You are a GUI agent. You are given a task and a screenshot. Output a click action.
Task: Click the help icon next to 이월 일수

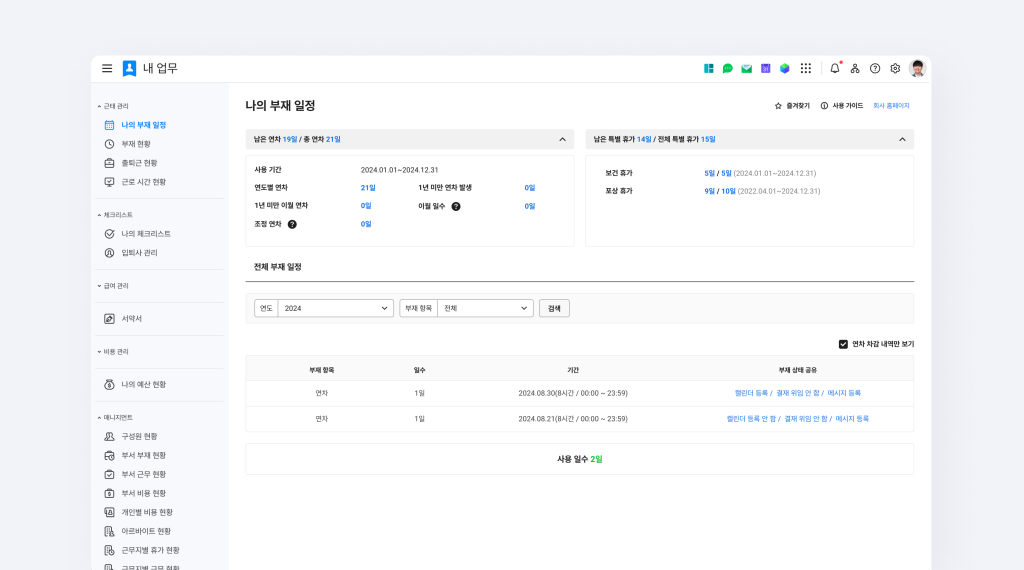tap(456, 206)
